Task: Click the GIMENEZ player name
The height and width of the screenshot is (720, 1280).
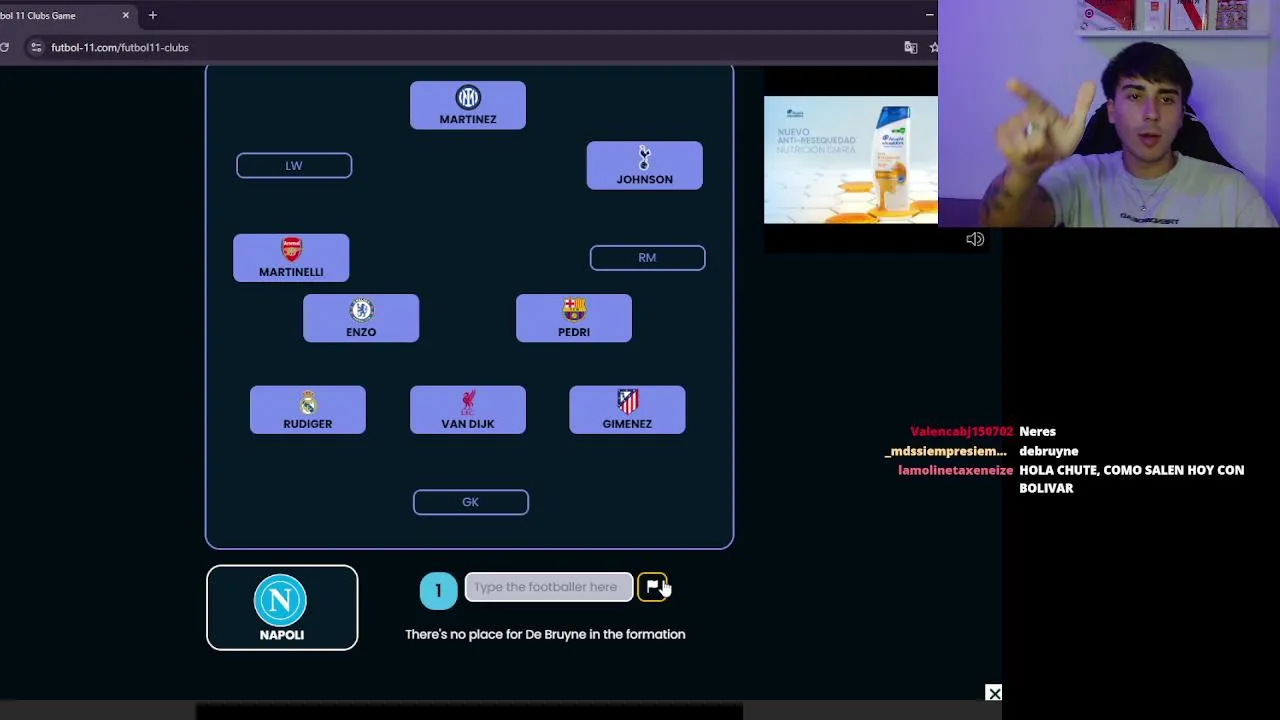Action: click(627, 424)
